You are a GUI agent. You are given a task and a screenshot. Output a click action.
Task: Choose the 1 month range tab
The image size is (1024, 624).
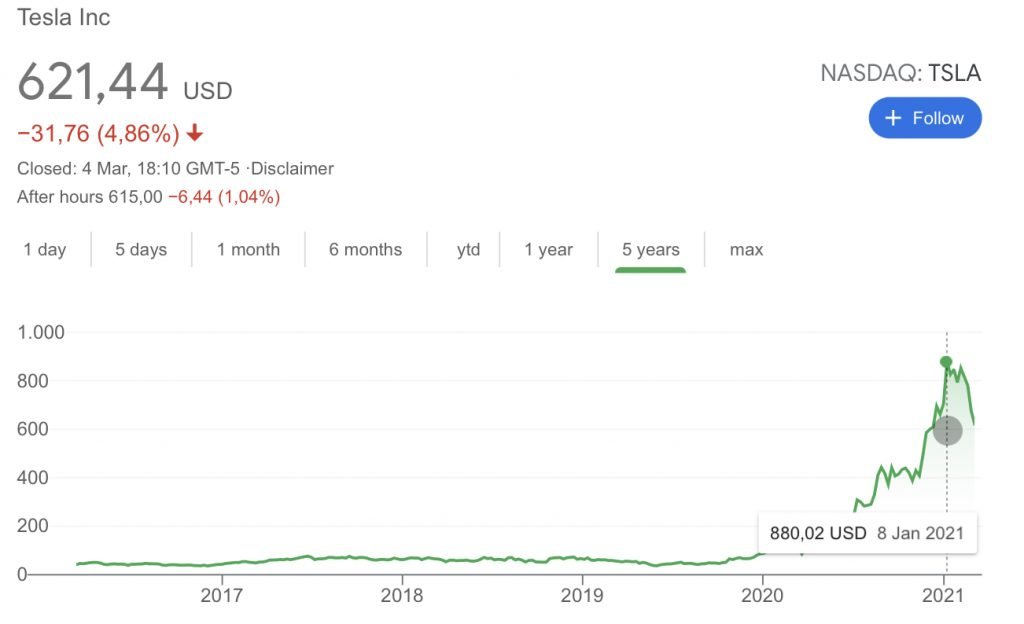tap(248, 249)
